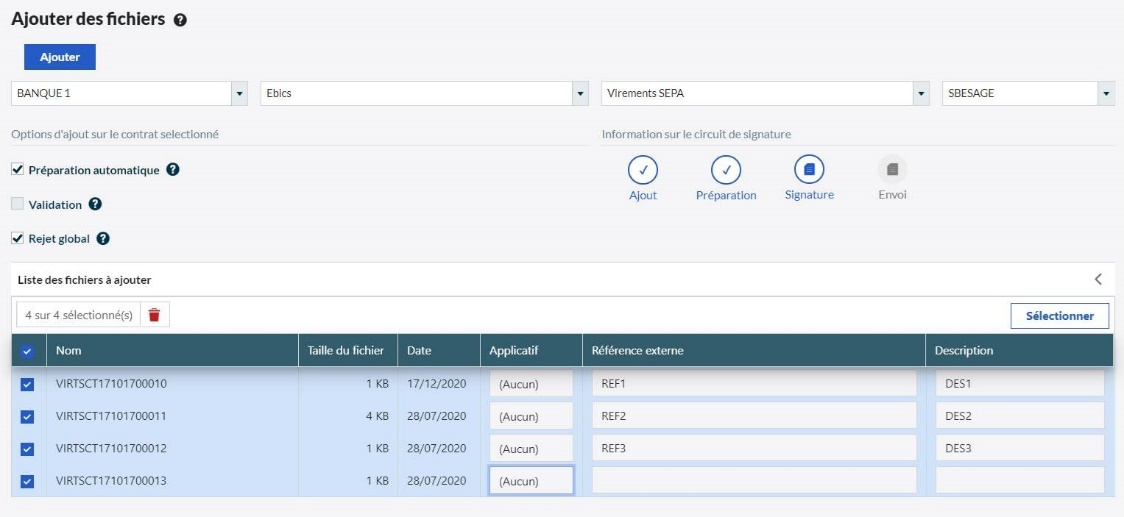Click help icon next to Rejet global
Image resolution: width=1124 pixels, height=517 pixels.
pyautogui.click(x=103, y=239)
